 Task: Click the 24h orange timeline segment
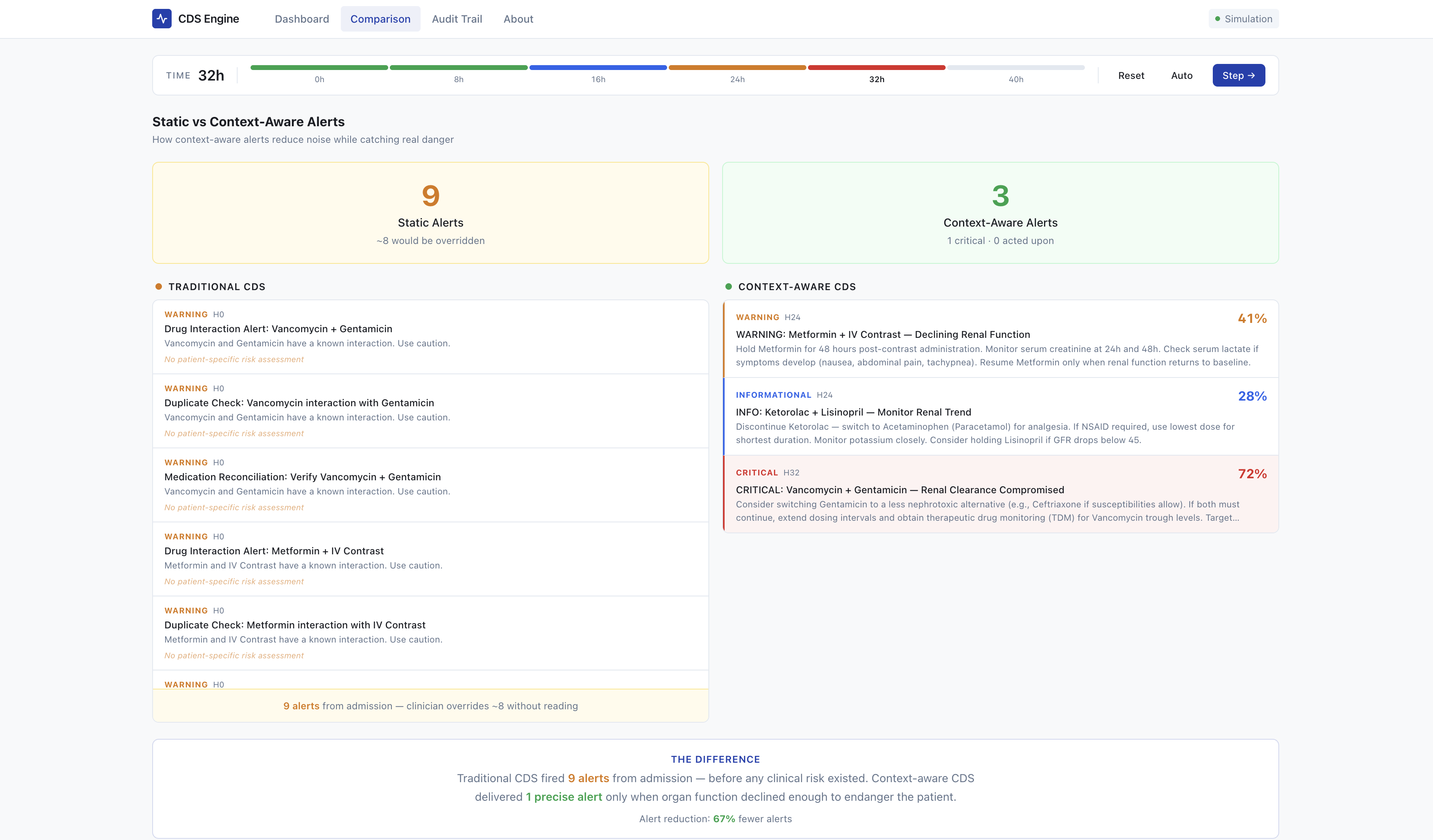pos(737,68)
